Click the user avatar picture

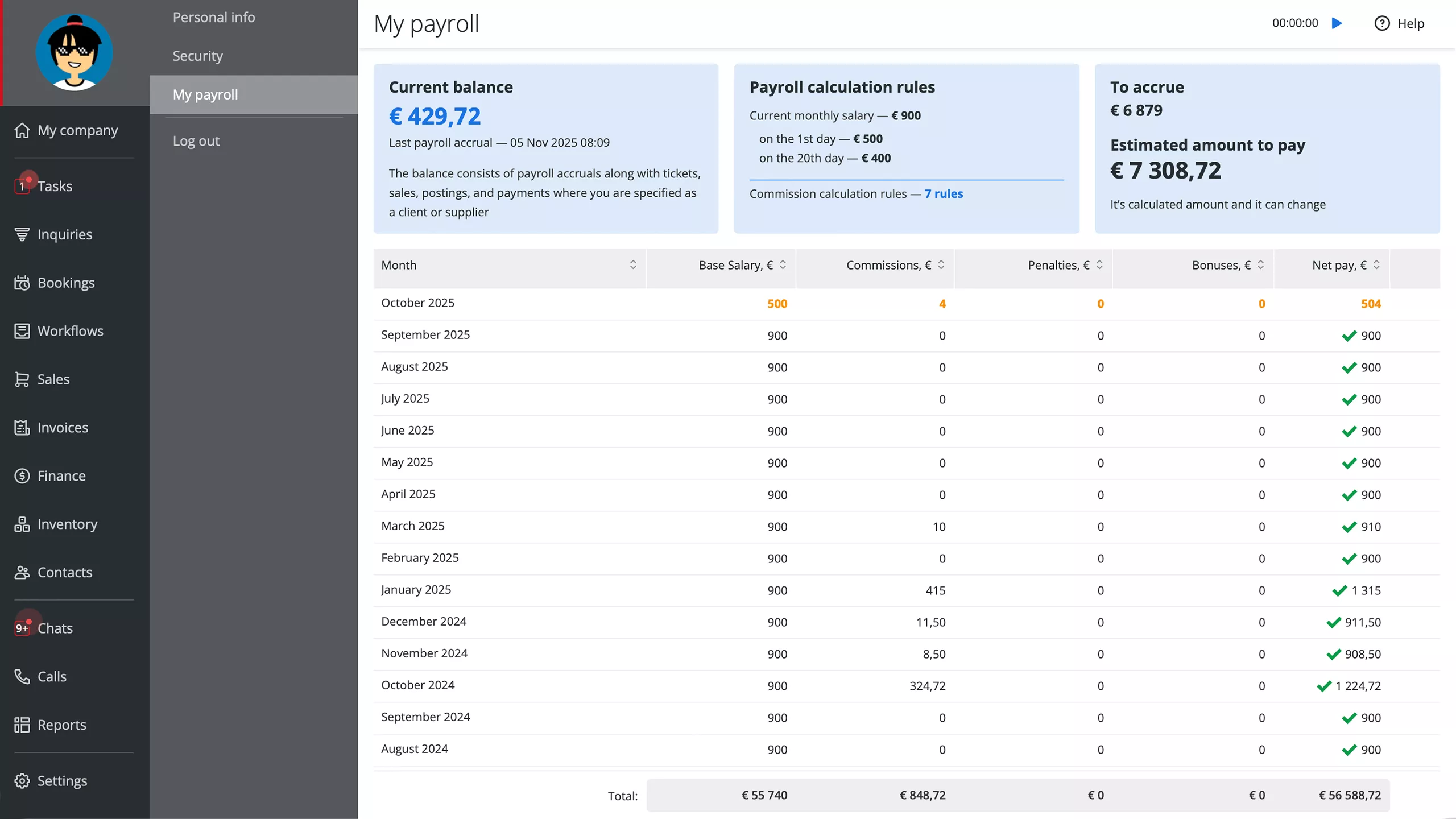(74, 52)
